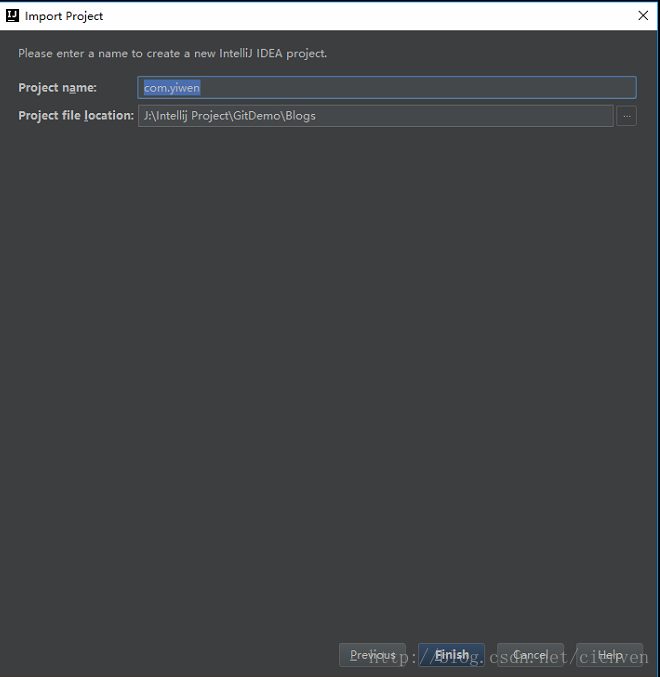Click Finish to create the project

click(451, 655)
